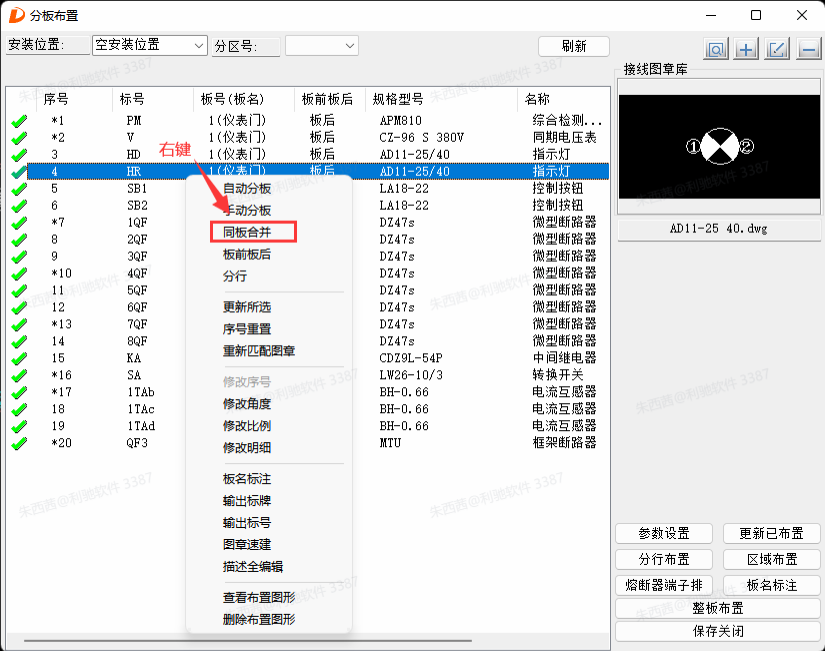
Task: Click the minus icon to remove stamp
Action: point(808,49)
